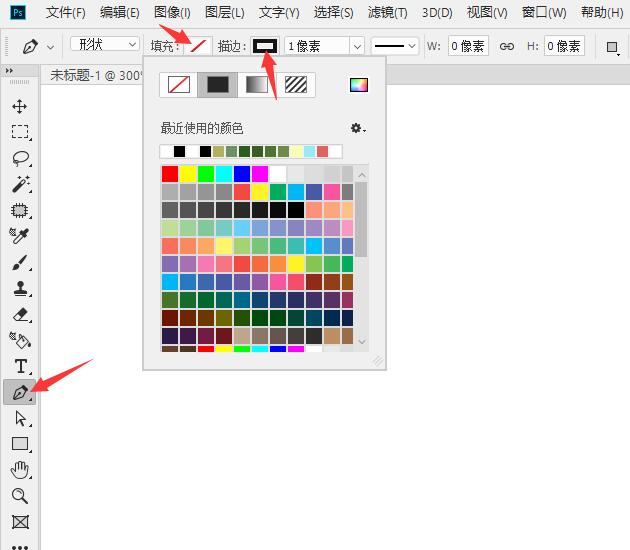Open the 文字(Y) menu
This screenshot has height=550, width=630.
(x=279, y=13)
